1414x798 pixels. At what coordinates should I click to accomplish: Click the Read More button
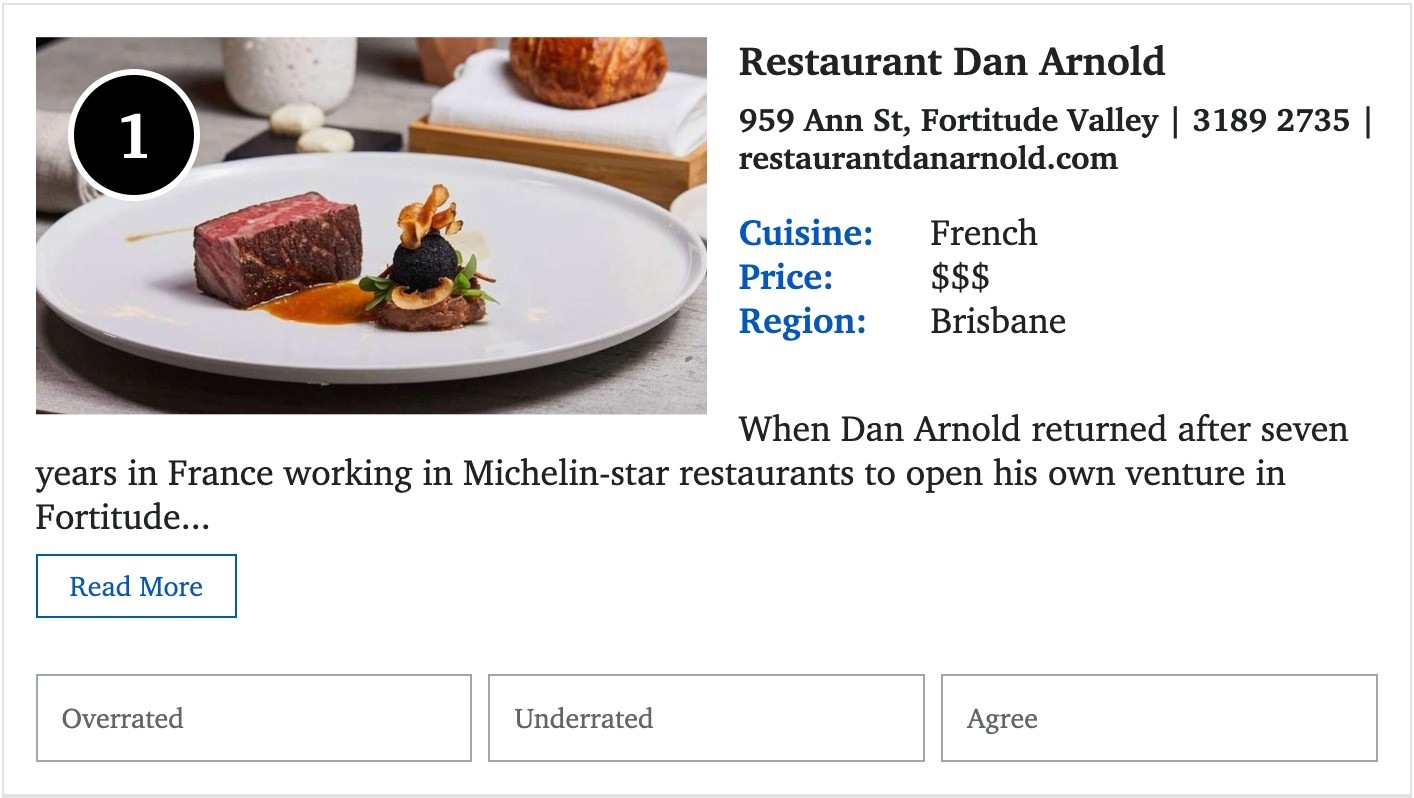pos(136,586)
